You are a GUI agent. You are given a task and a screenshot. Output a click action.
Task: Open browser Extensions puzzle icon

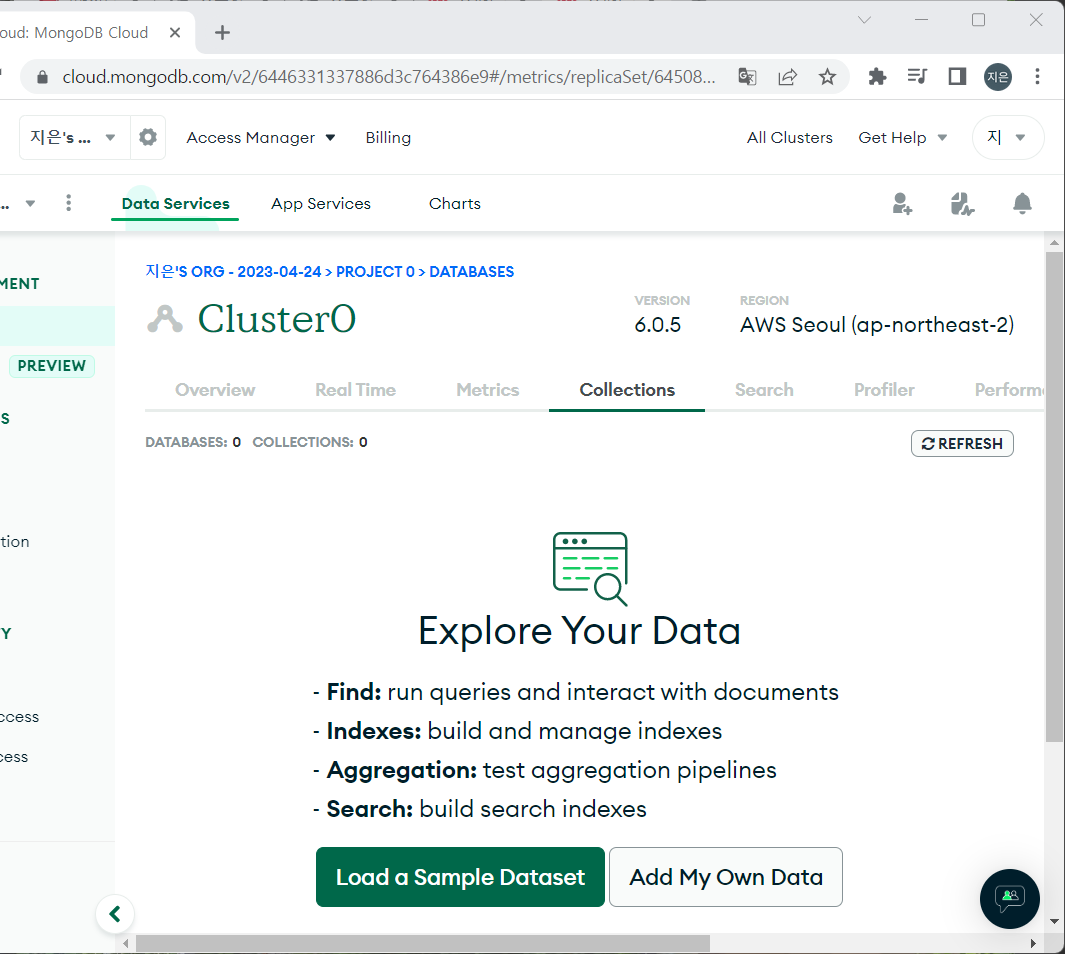[877, 77]
